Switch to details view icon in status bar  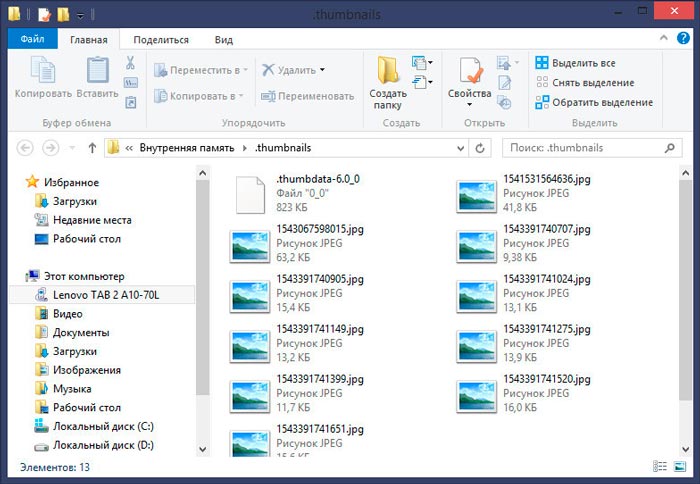[660, 467]
